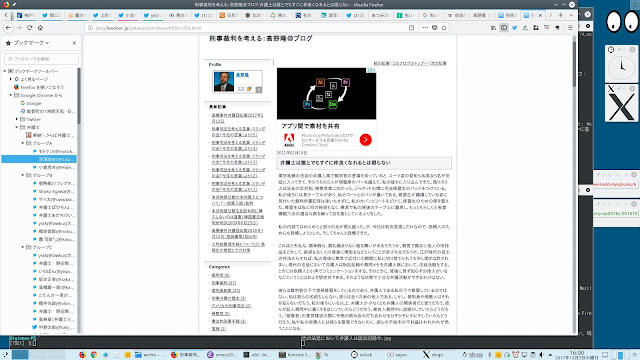The image size is (640, 360).
Task: Close the xclock window
Action: click(x=632, y=49)
